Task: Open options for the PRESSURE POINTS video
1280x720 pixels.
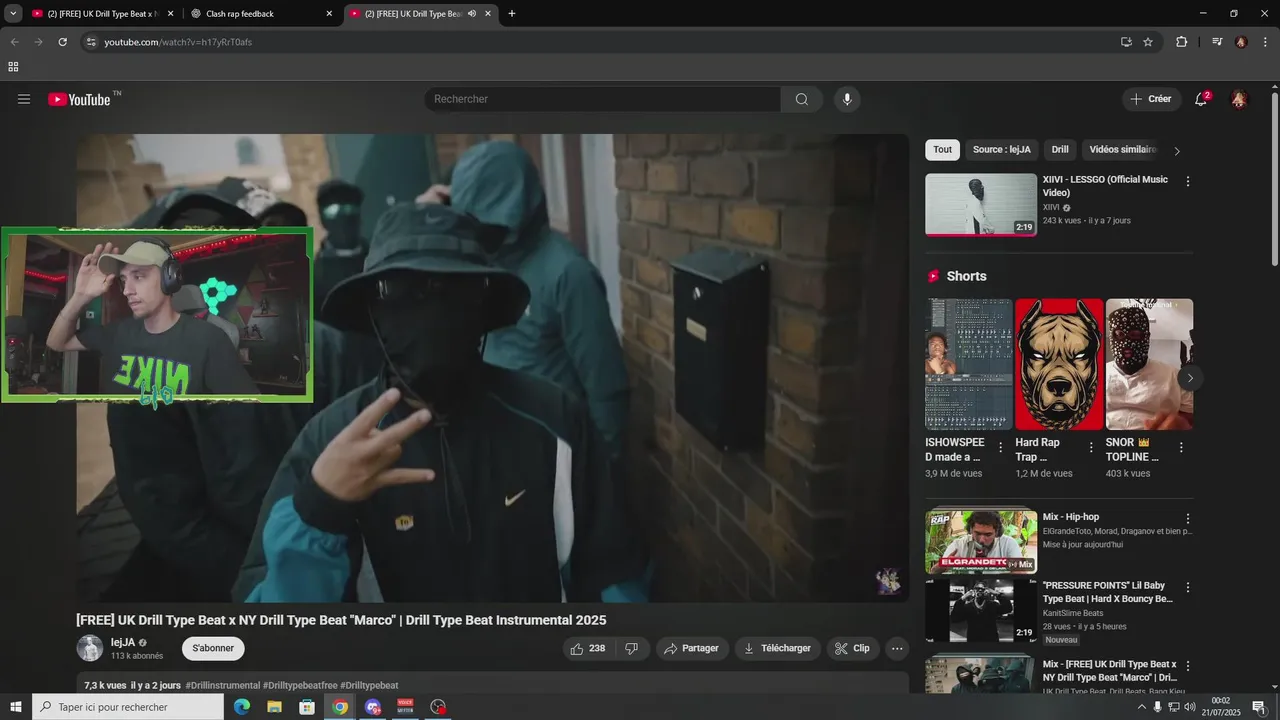Action: (1188, 587)
